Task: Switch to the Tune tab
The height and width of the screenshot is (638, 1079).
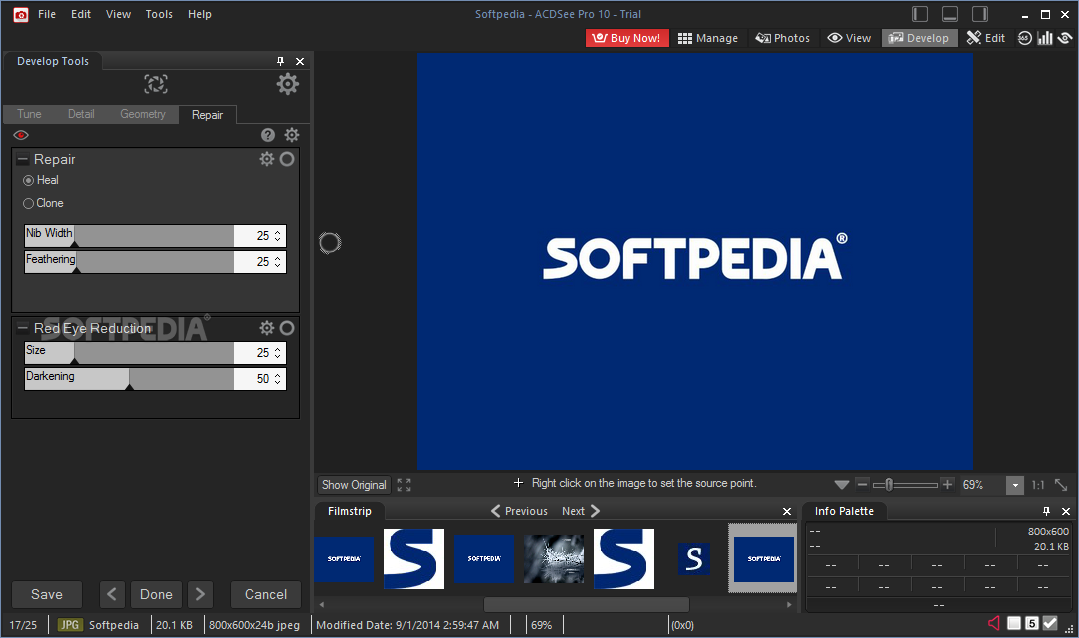Action: pyautogui.click(x=30, y=114)
